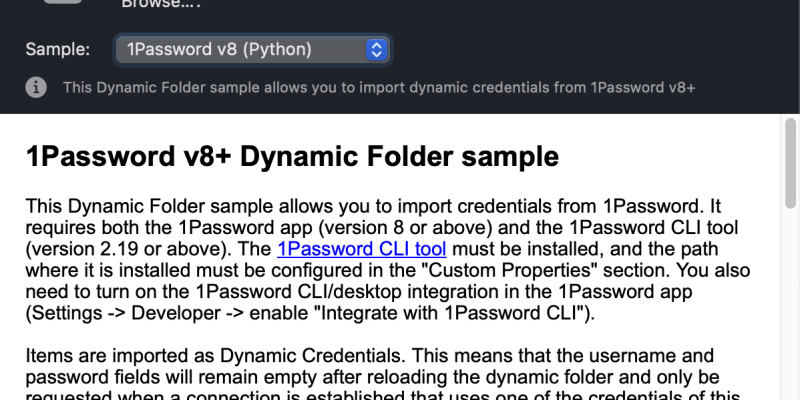Click the partially visible icon above Sample label

pyautogui.click(x=62, y=5)
